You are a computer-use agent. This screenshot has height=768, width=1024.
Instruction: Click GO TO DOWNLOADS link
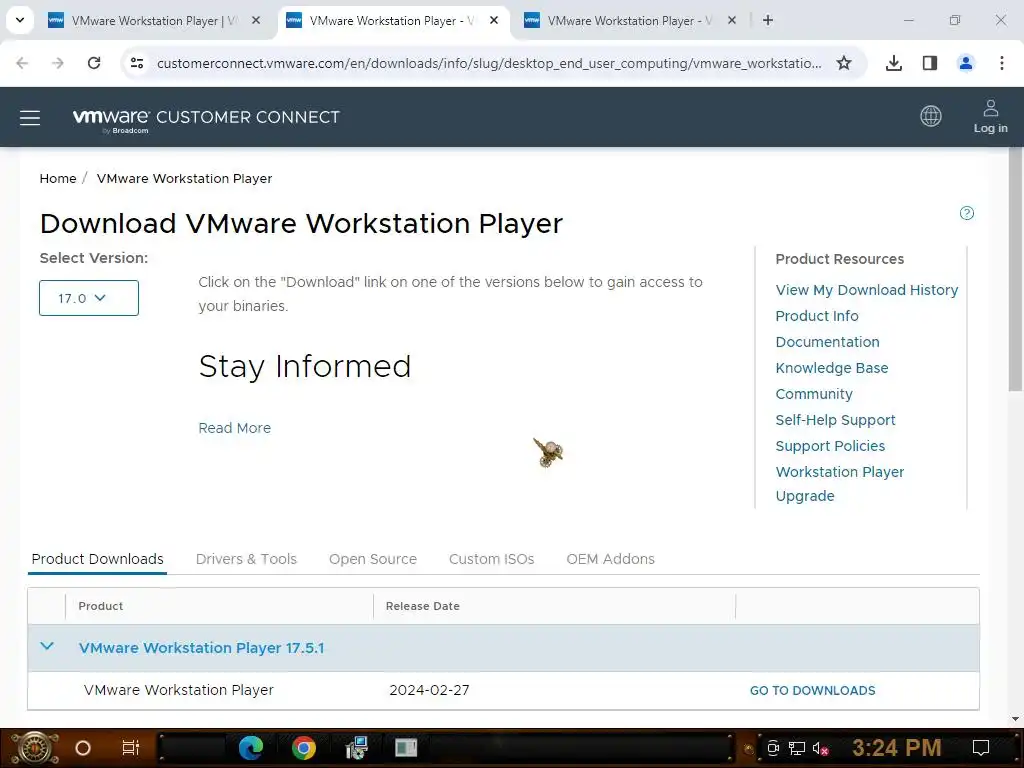[812, 691]
